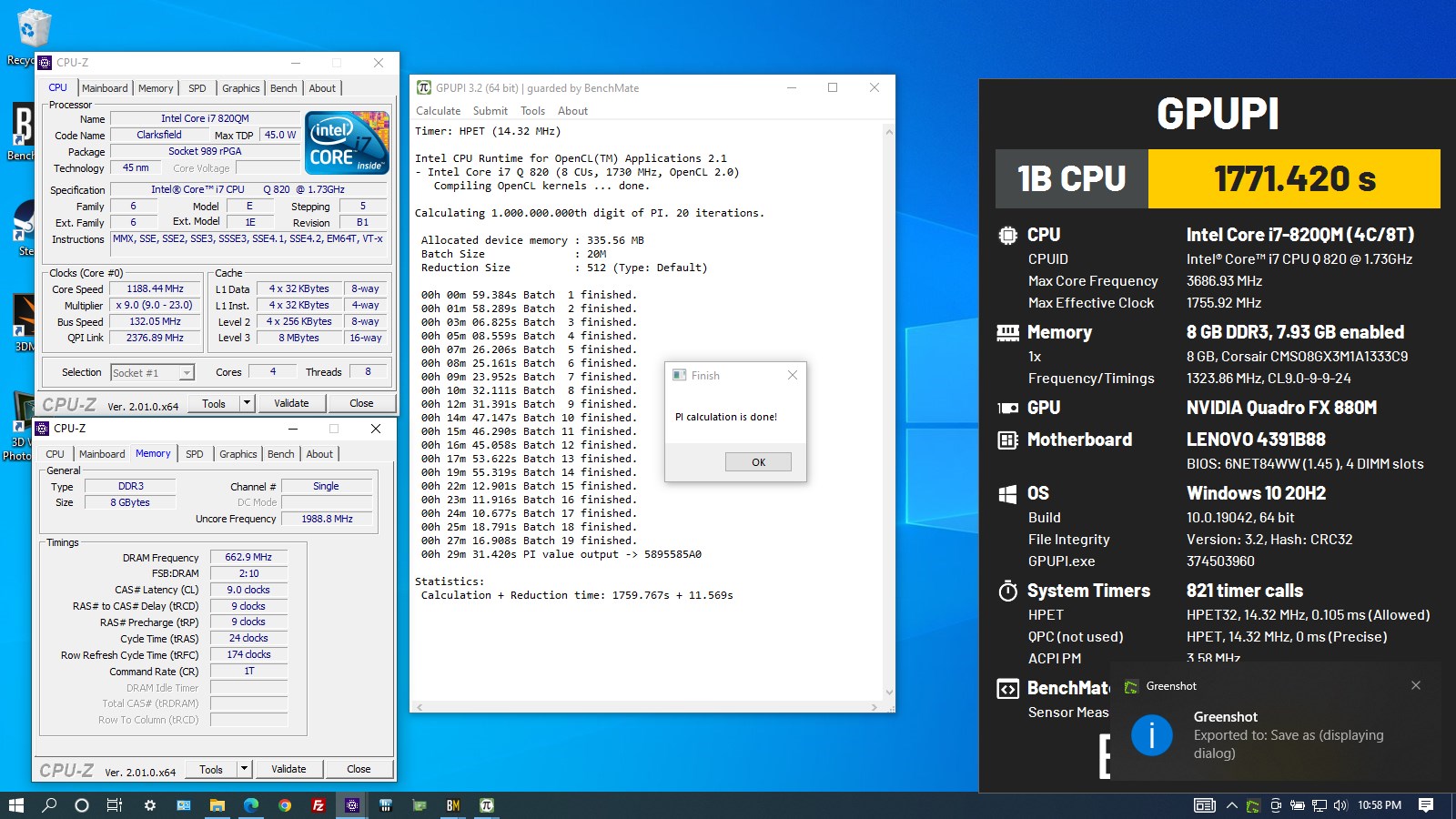Switch to BenchMate BM taskbar icon
Viewport: 1456px width, 819px height.
tap(453, 805)
